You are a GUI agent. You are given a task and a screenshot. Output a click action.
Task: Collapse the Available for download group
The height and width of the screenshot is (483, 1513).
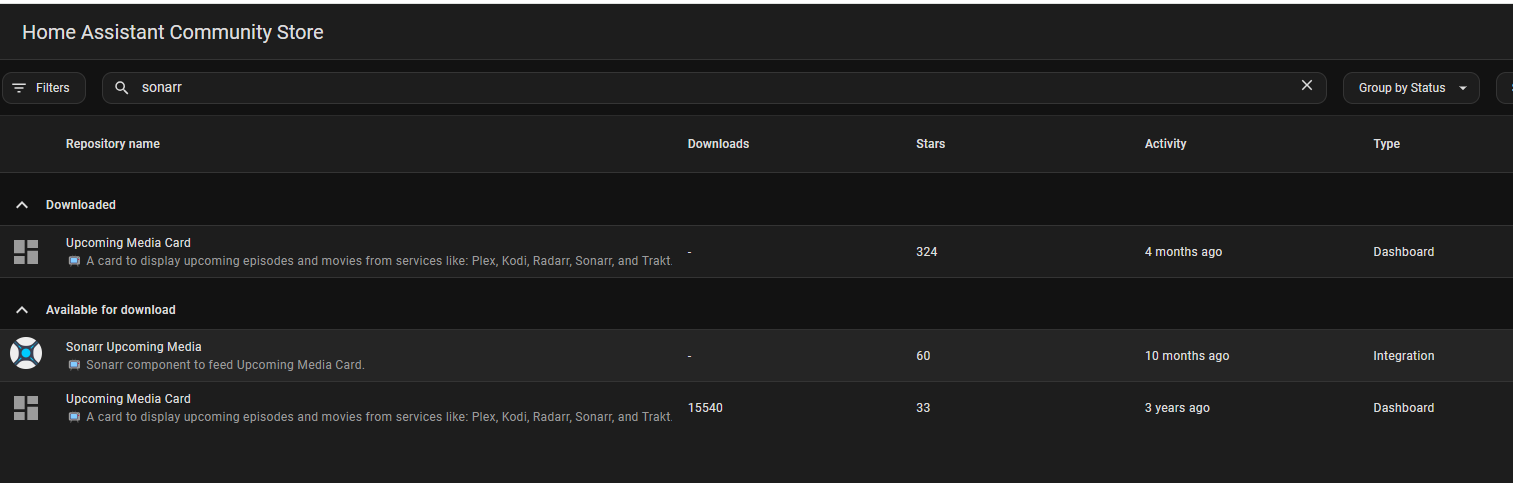tap(22, 310)
